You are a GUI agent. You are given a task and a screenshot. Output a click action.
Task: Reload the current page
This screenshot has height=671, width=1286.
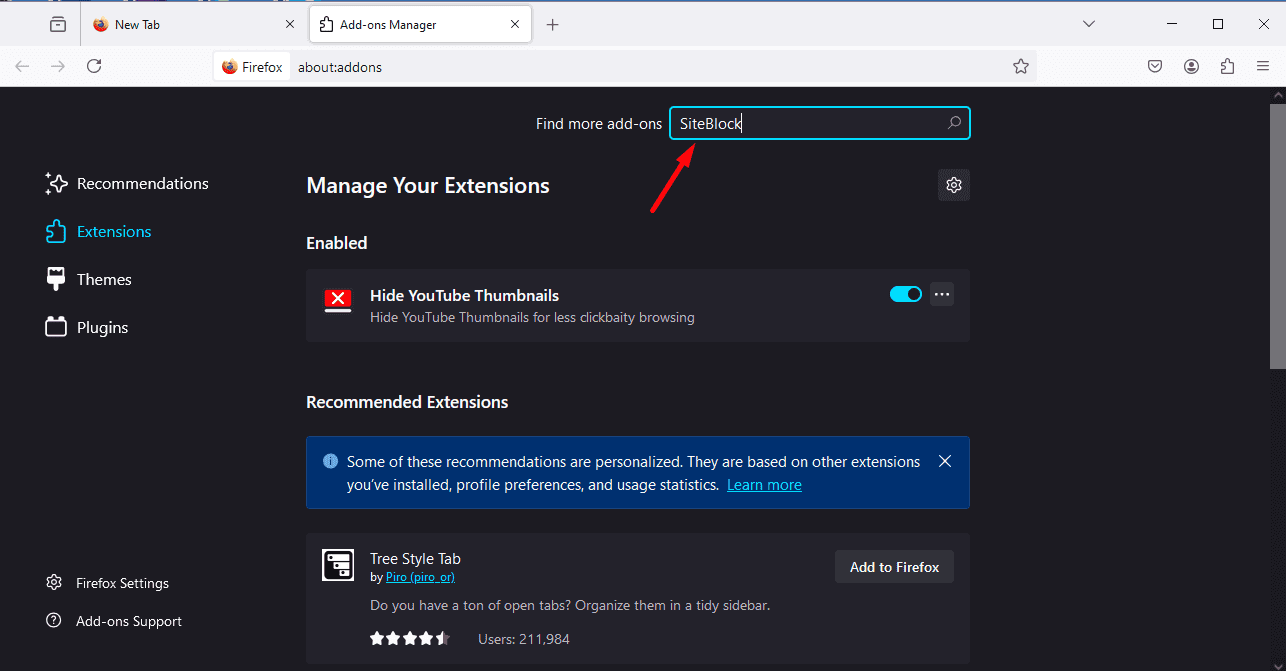point(94,66)
